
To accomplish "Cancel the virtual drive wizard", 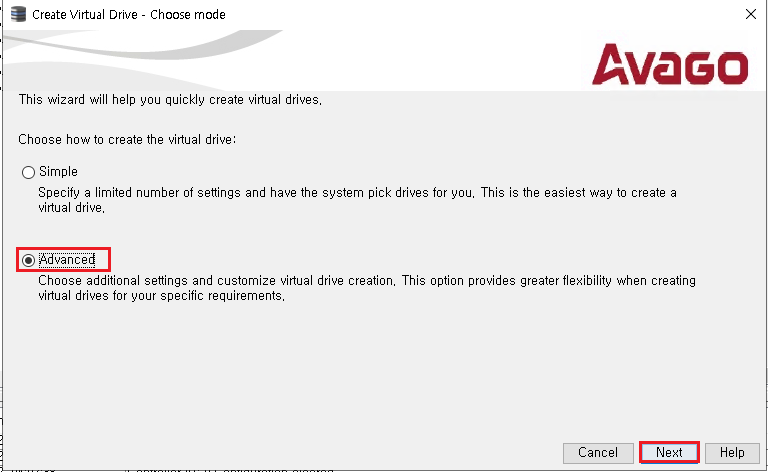I will click(x=598, y=452).
